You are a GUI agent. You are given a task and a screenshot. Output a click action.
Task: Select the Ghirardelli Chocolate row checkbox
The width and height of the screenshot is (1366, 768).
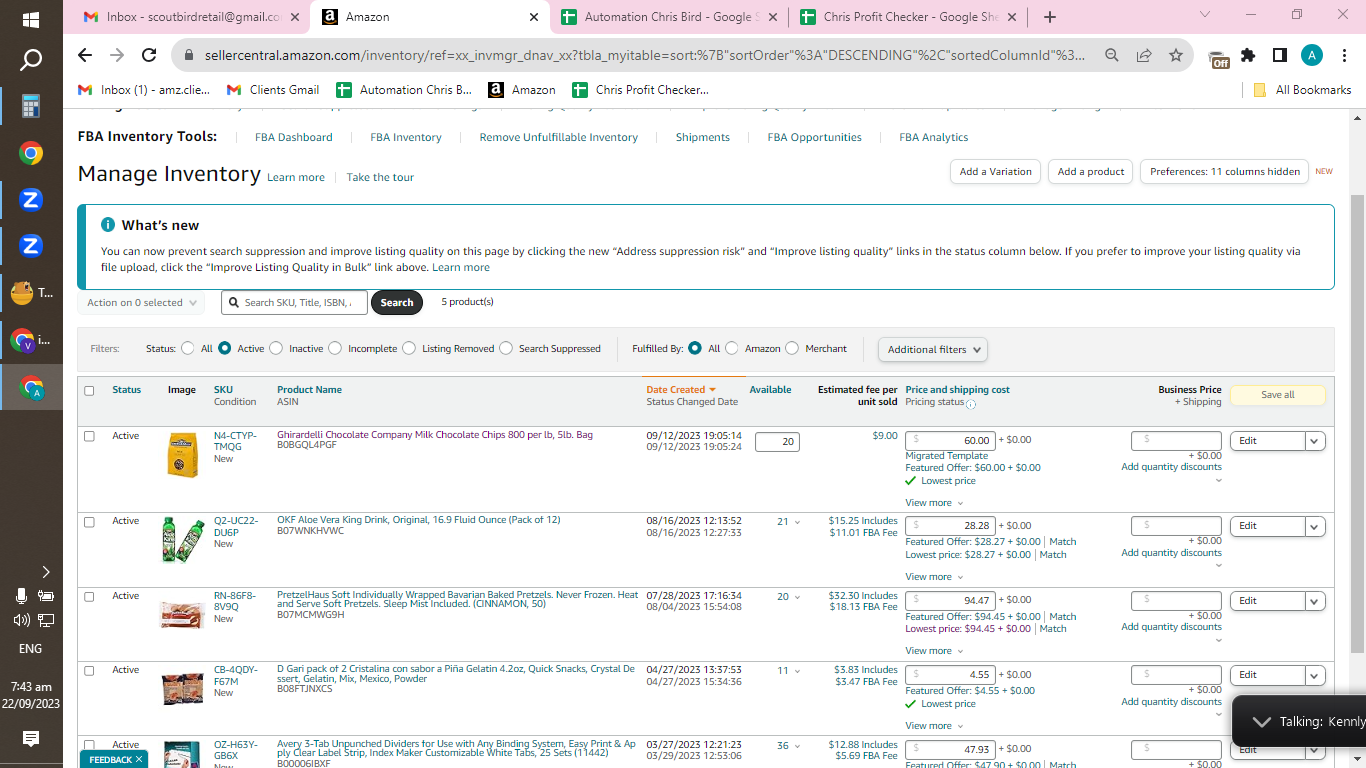tap(89, 437)
